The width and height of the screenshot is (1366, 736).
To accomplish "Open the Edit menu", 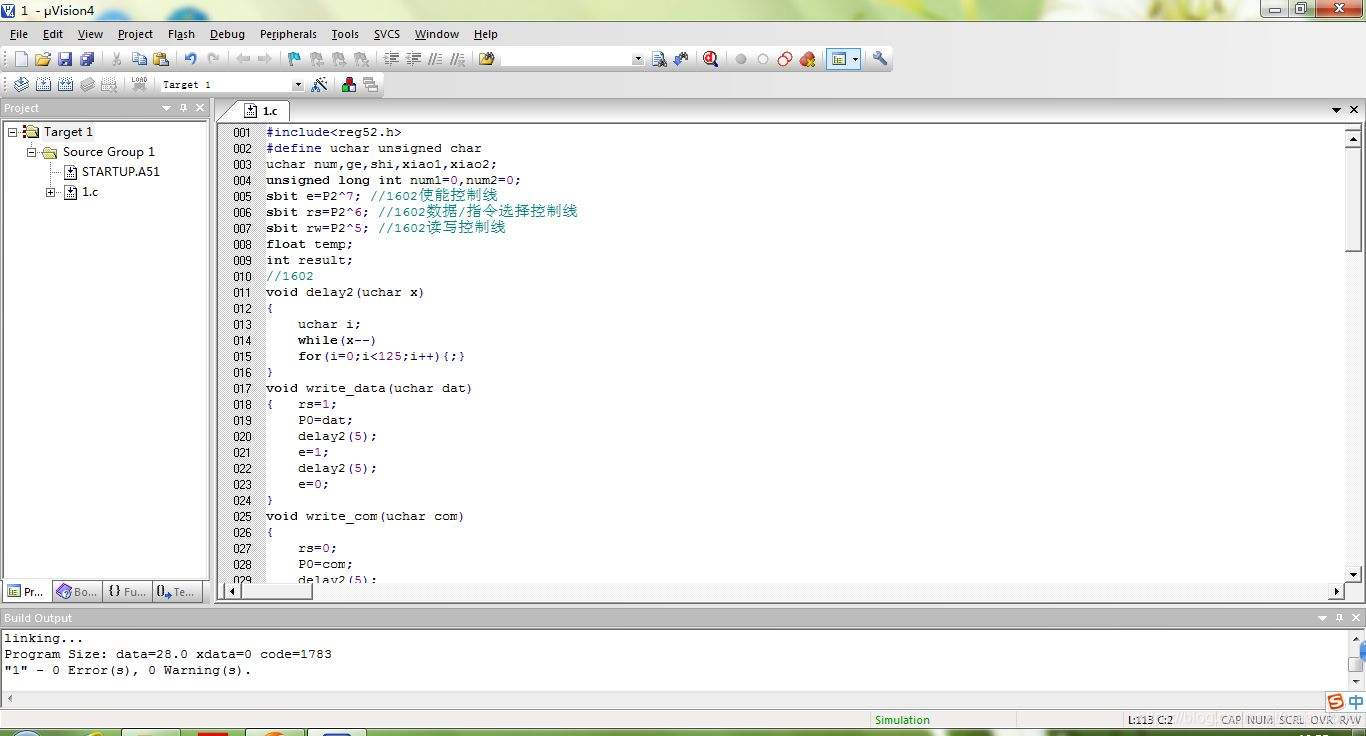I will 53,34.
